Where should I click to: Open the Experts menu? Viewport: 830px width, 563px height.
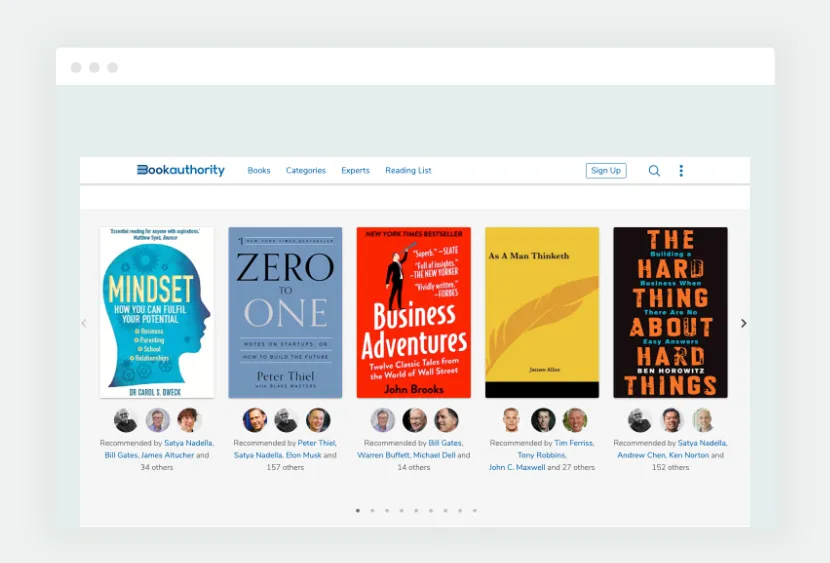(x=355, y=170)
